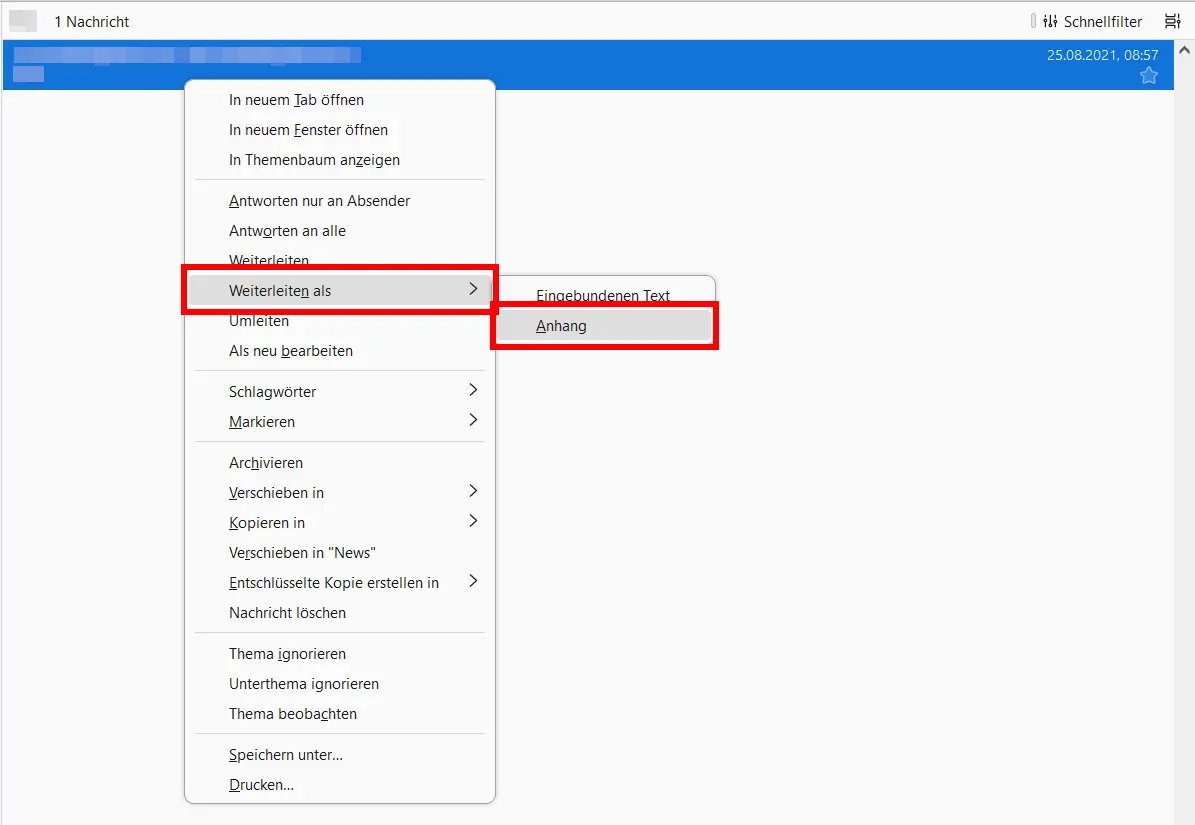1195x825 pixels.
Task: Choose Speichern unter... entry
Action: [286, 755]
